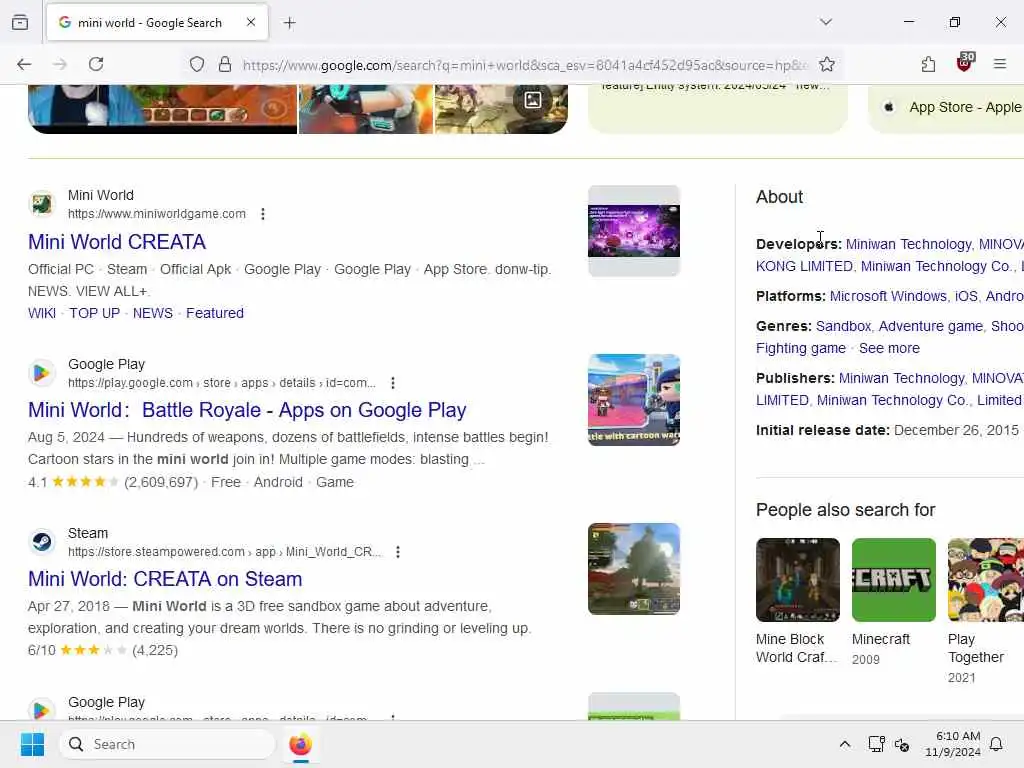Open Mini World: Battle Royale Google Play link
The width and height of the screenshot is (1024, 768).
[247, 410]
